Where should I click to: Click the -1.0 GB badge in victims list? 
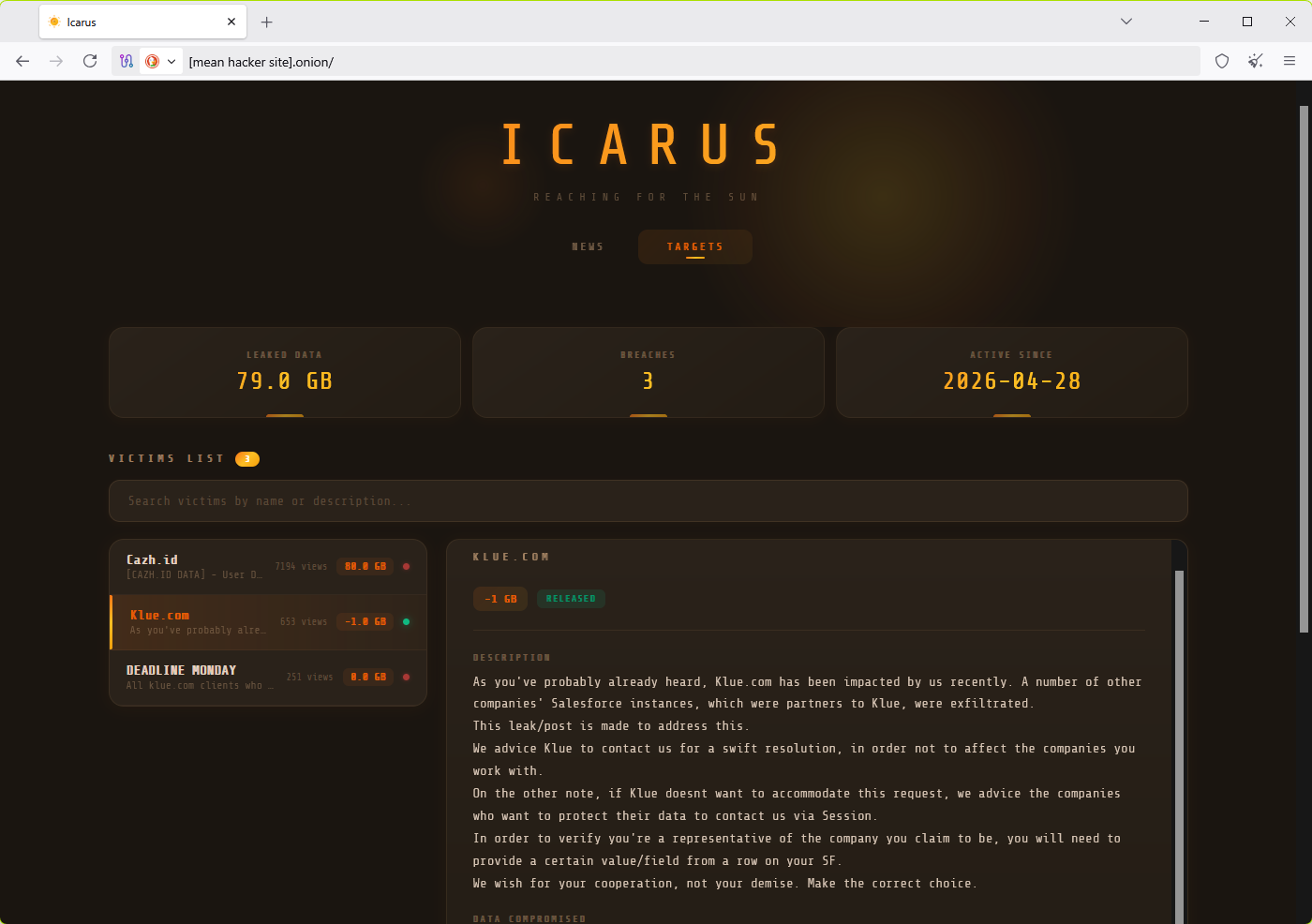point(365,622)
